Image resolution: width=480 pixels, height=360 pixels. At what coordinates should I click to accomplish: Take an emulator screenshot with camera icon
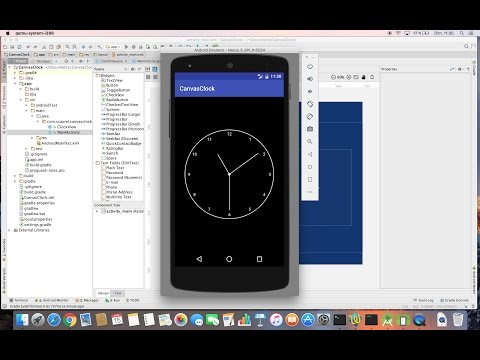310,129
